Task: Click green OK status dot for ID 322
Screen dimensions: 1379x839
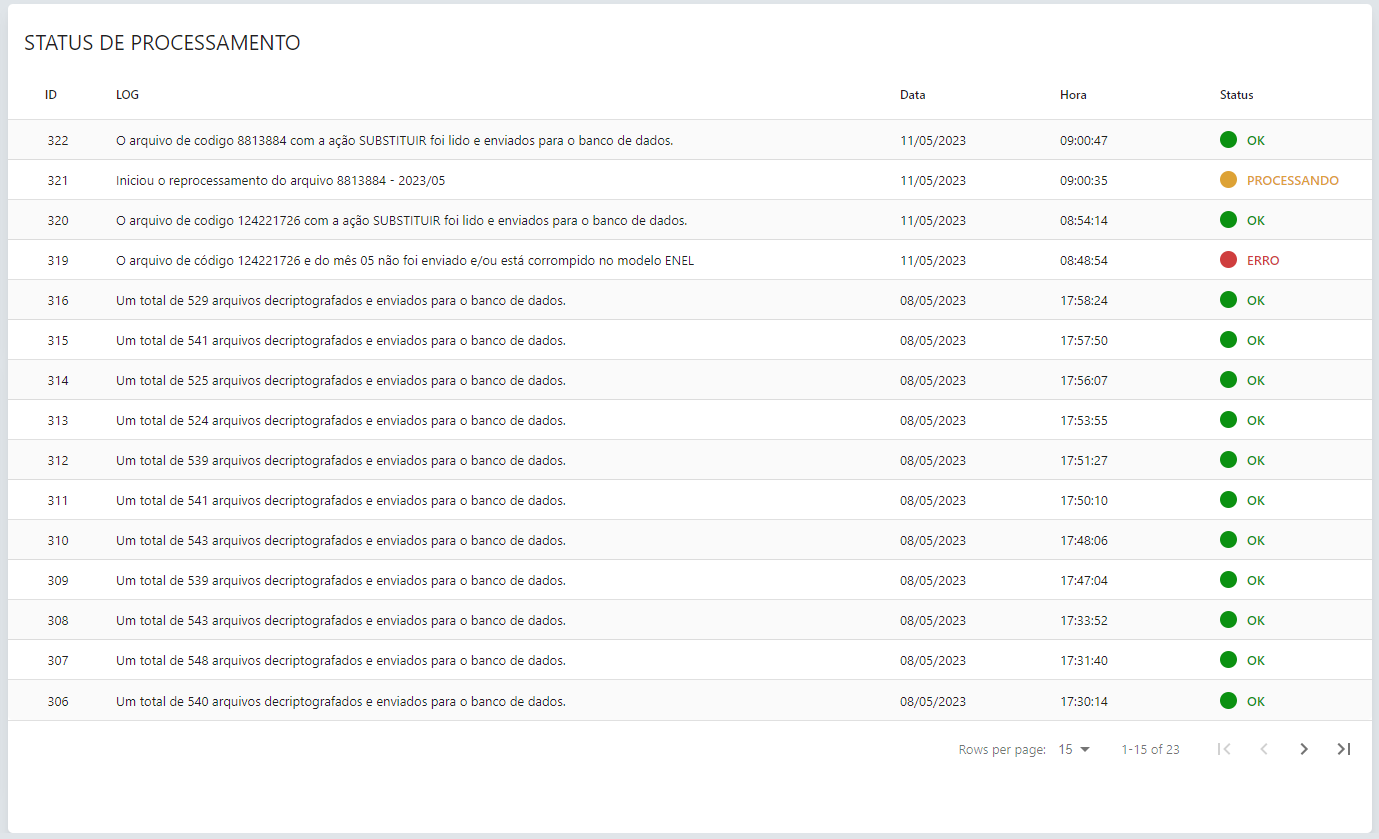Action: tap(1229, 140)
